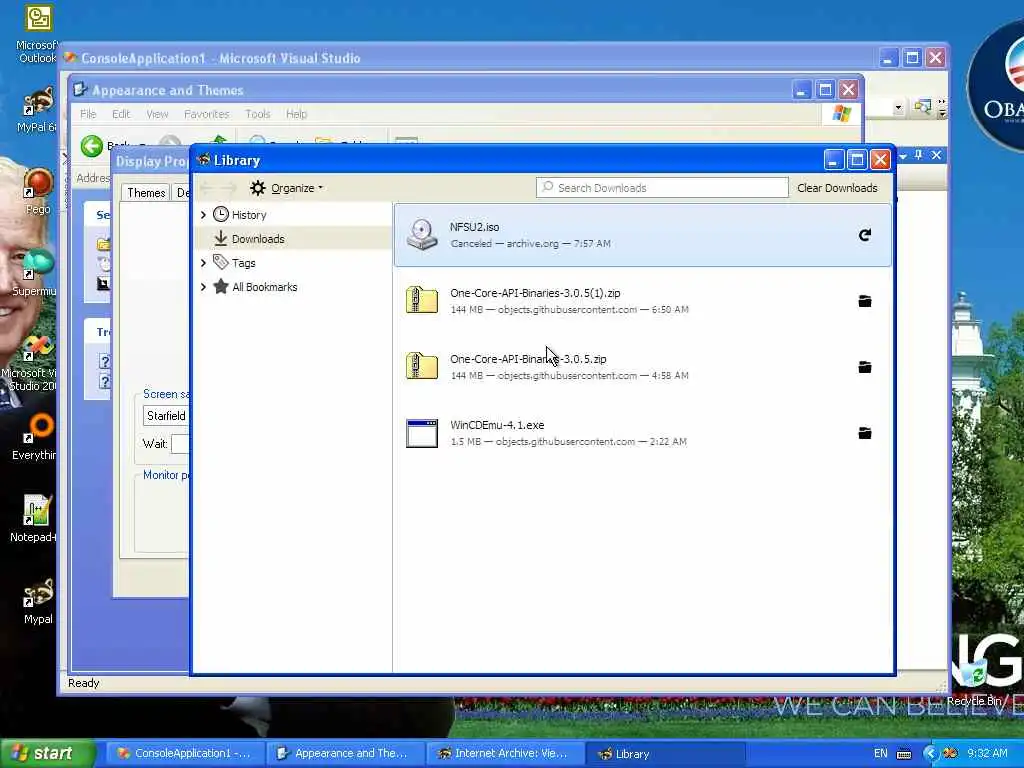Switch to Appearance and Themes taskbar button
The width and height of the screenshot is (1024, 768).
[x=345, y=754]
